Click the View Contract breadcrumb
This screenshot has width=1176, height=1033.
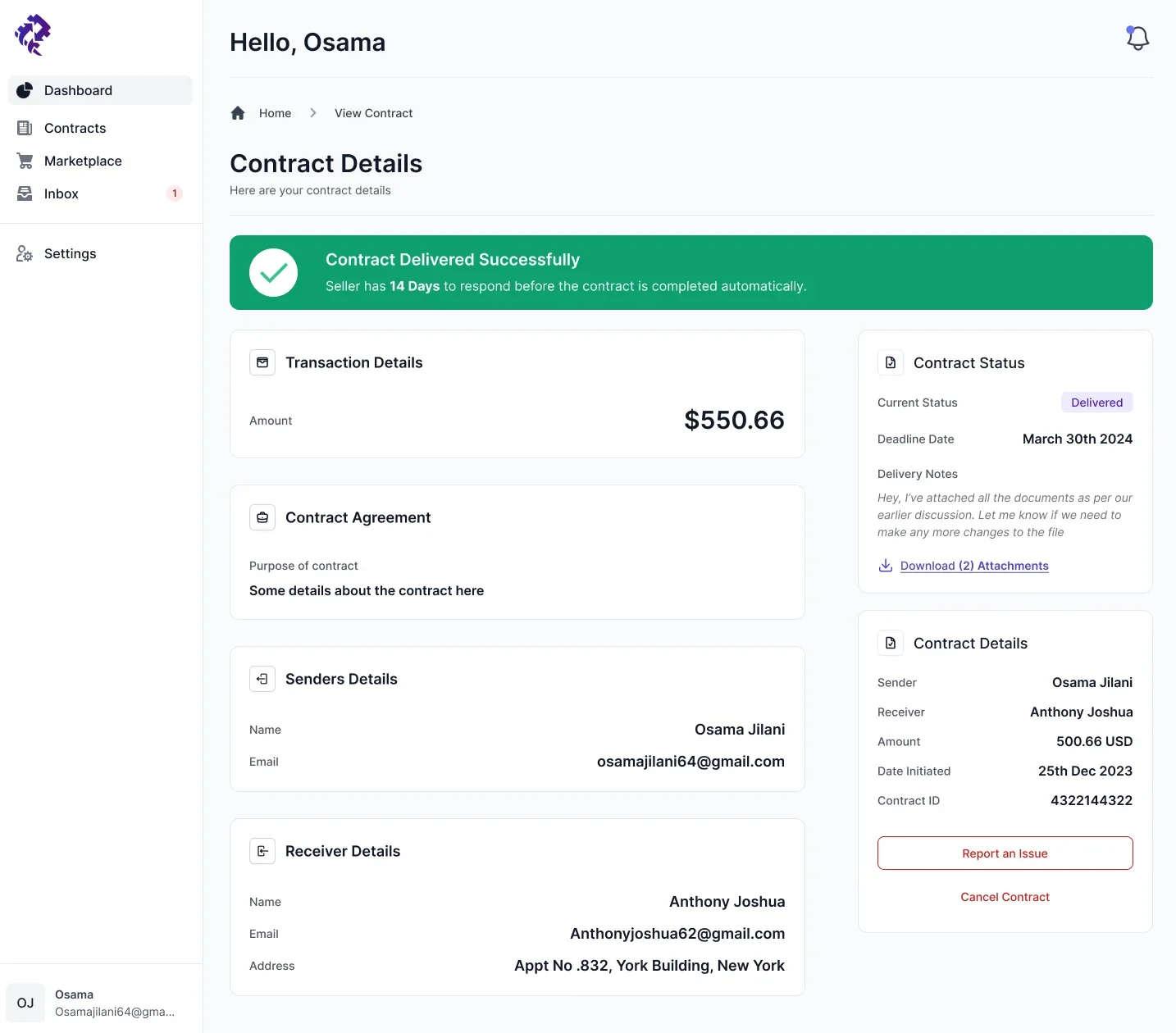click(373, 113)
